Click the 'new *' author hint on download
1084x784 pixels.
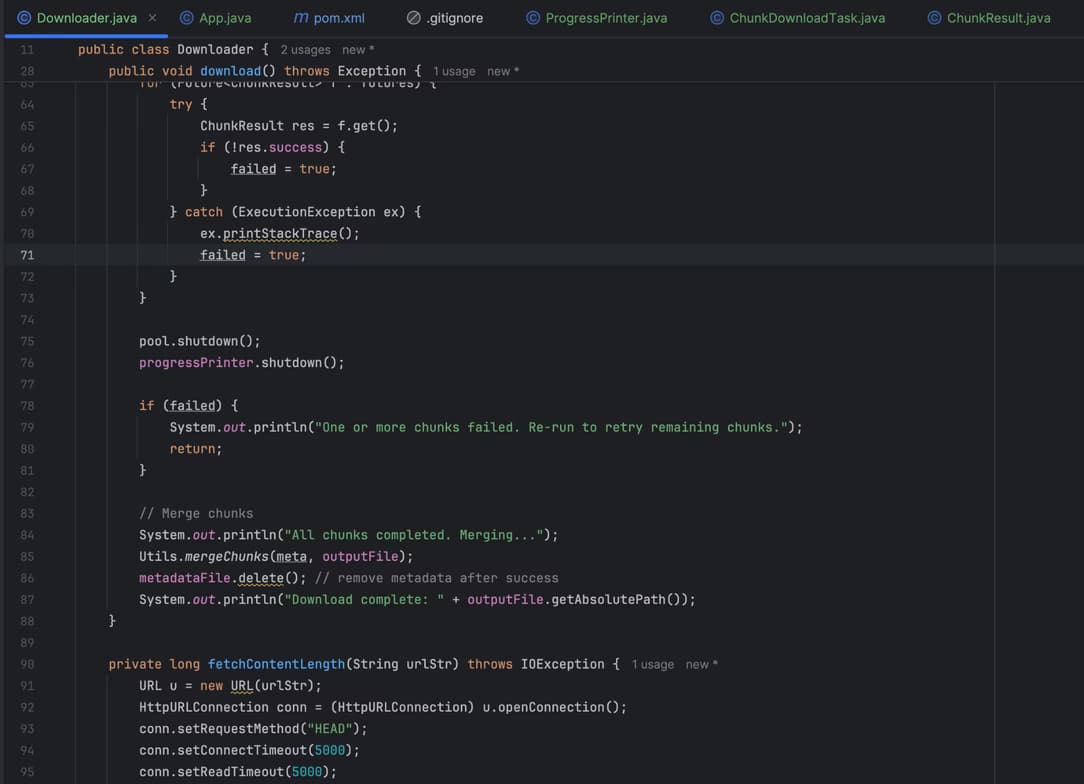pos(503,71)
